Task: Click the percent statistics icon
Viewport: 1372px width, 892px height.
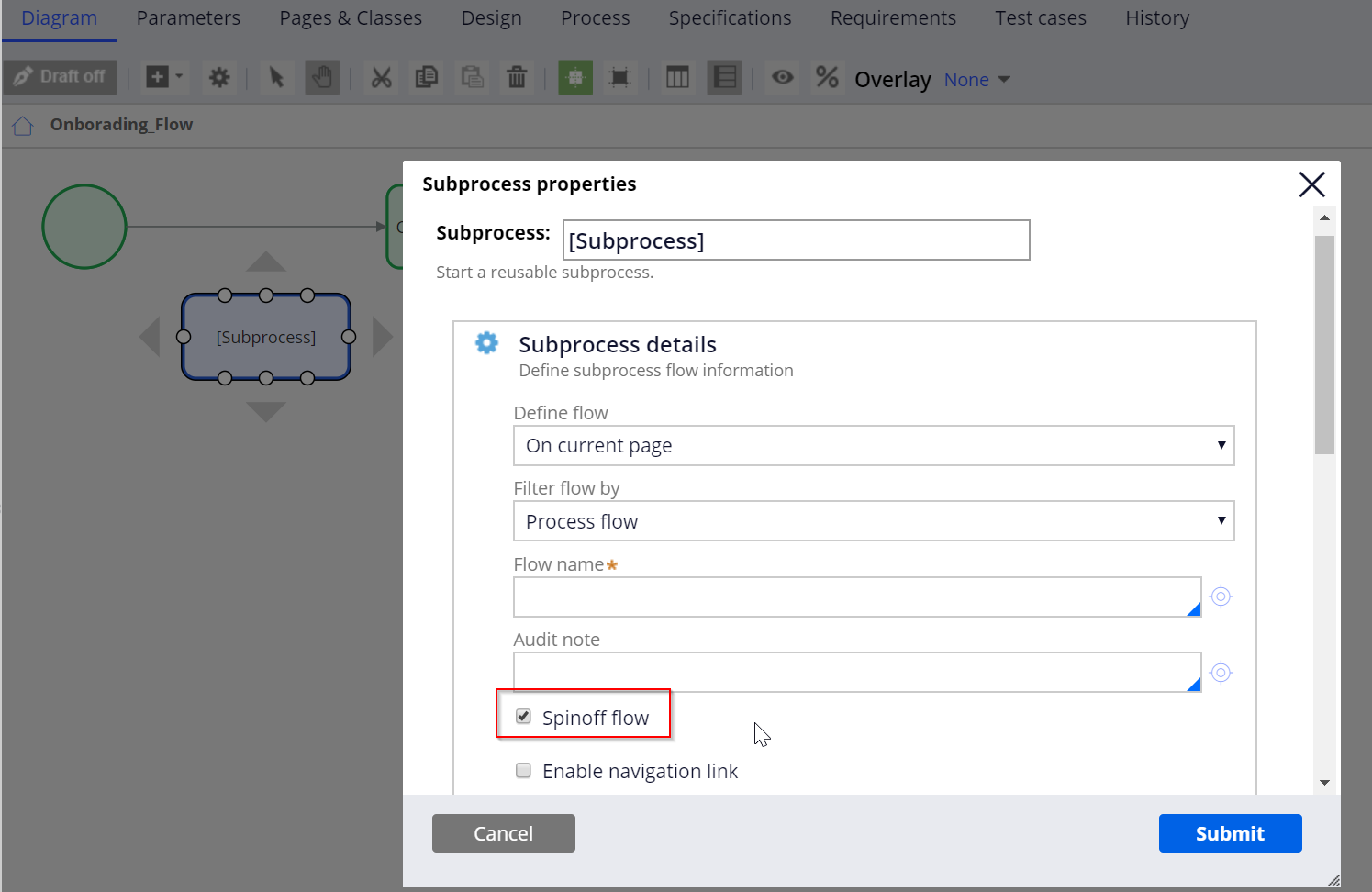Action: click(827, 78)
